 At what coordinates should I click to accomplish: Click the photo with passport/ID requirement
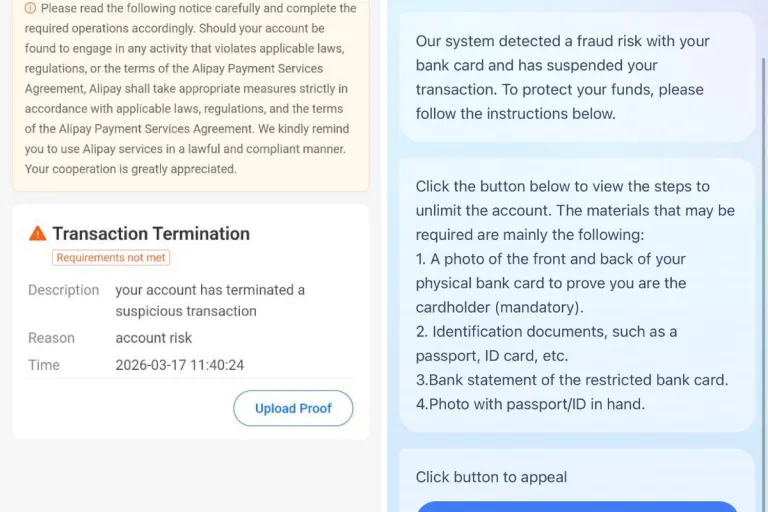point(530,404)
